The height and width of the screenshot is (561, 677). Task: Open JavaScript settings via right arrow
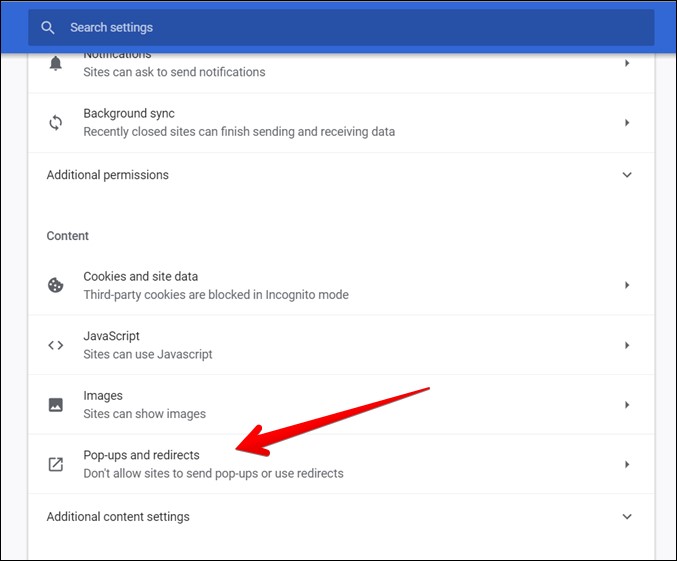tap(627, 345)
